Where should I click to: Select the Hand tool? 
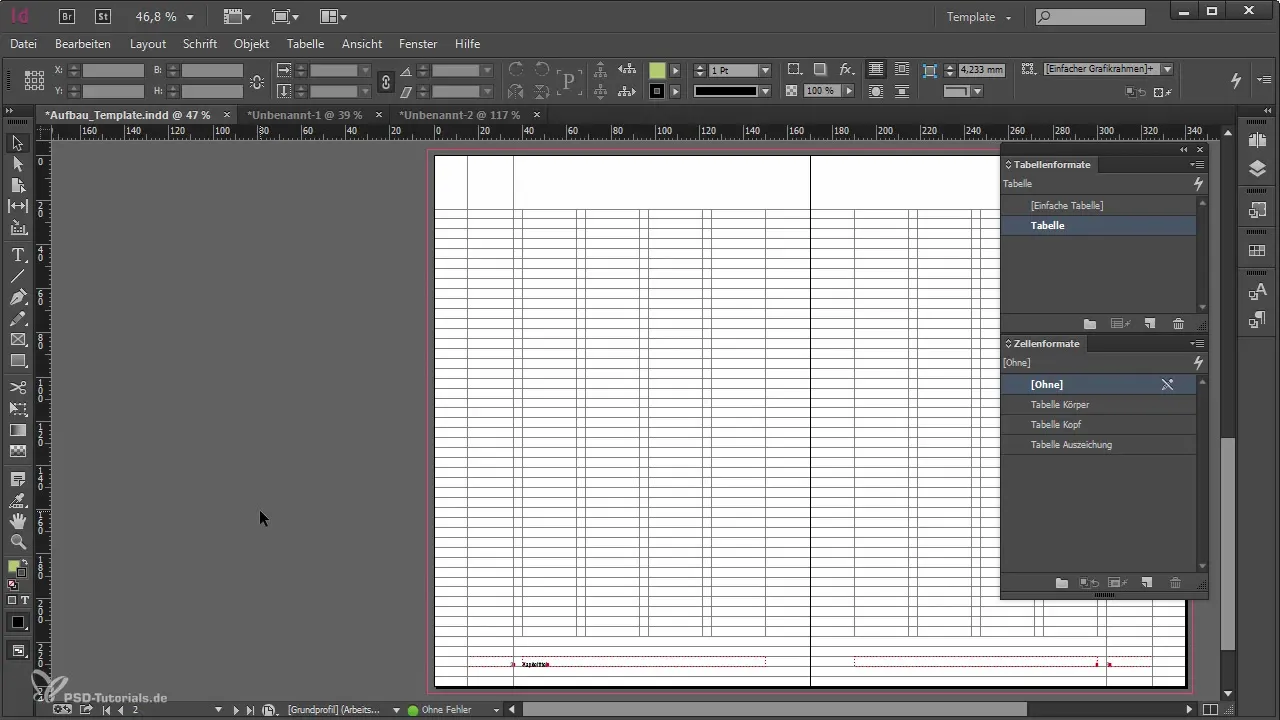pyautogui.click(x=18, y=521)
